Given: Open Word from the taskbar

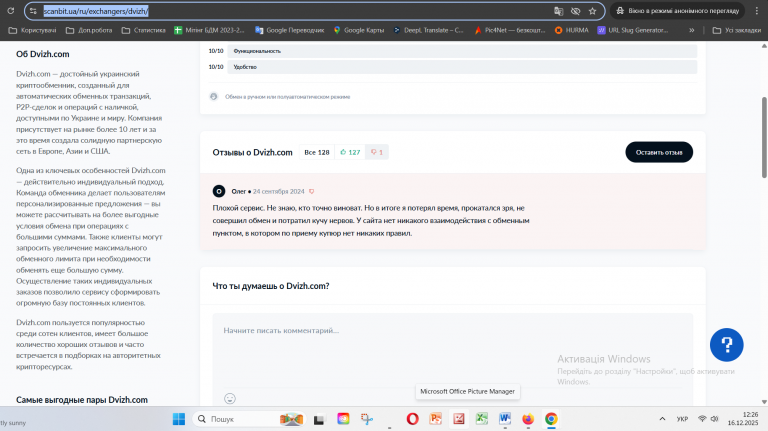Looking at the screenshot, I should pos(505,419).
